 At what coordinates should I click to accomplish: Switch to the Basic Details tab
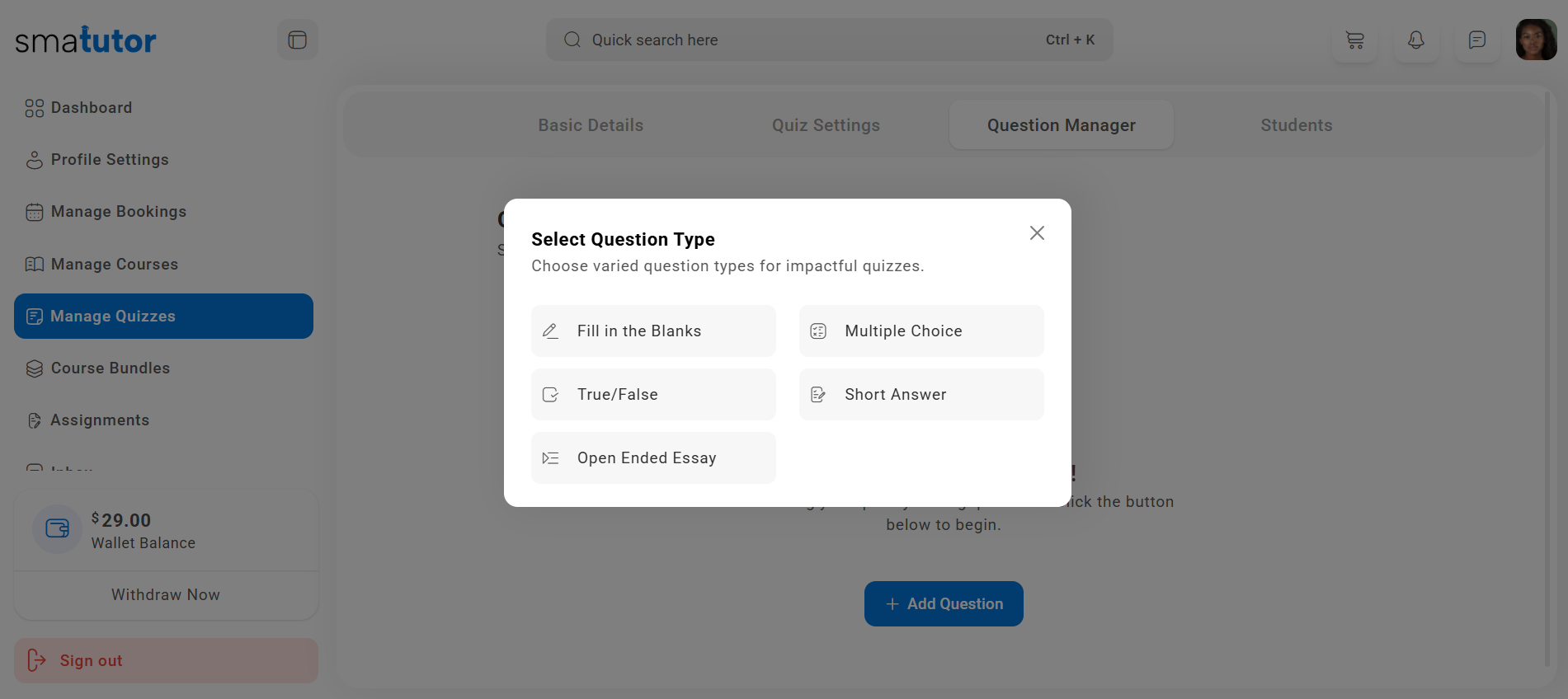click(x=591, y=125)
